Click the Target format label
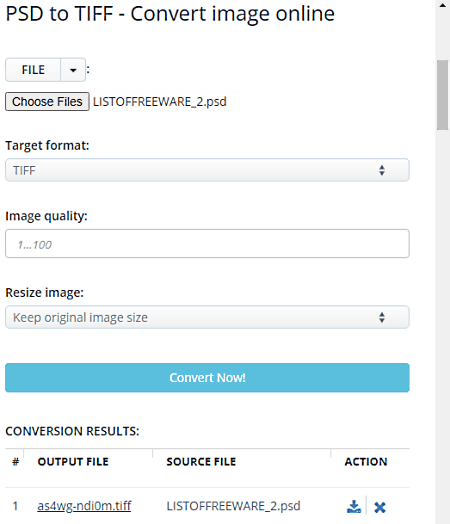The height and width of the screenshot is (524, 450). point(47,146)
